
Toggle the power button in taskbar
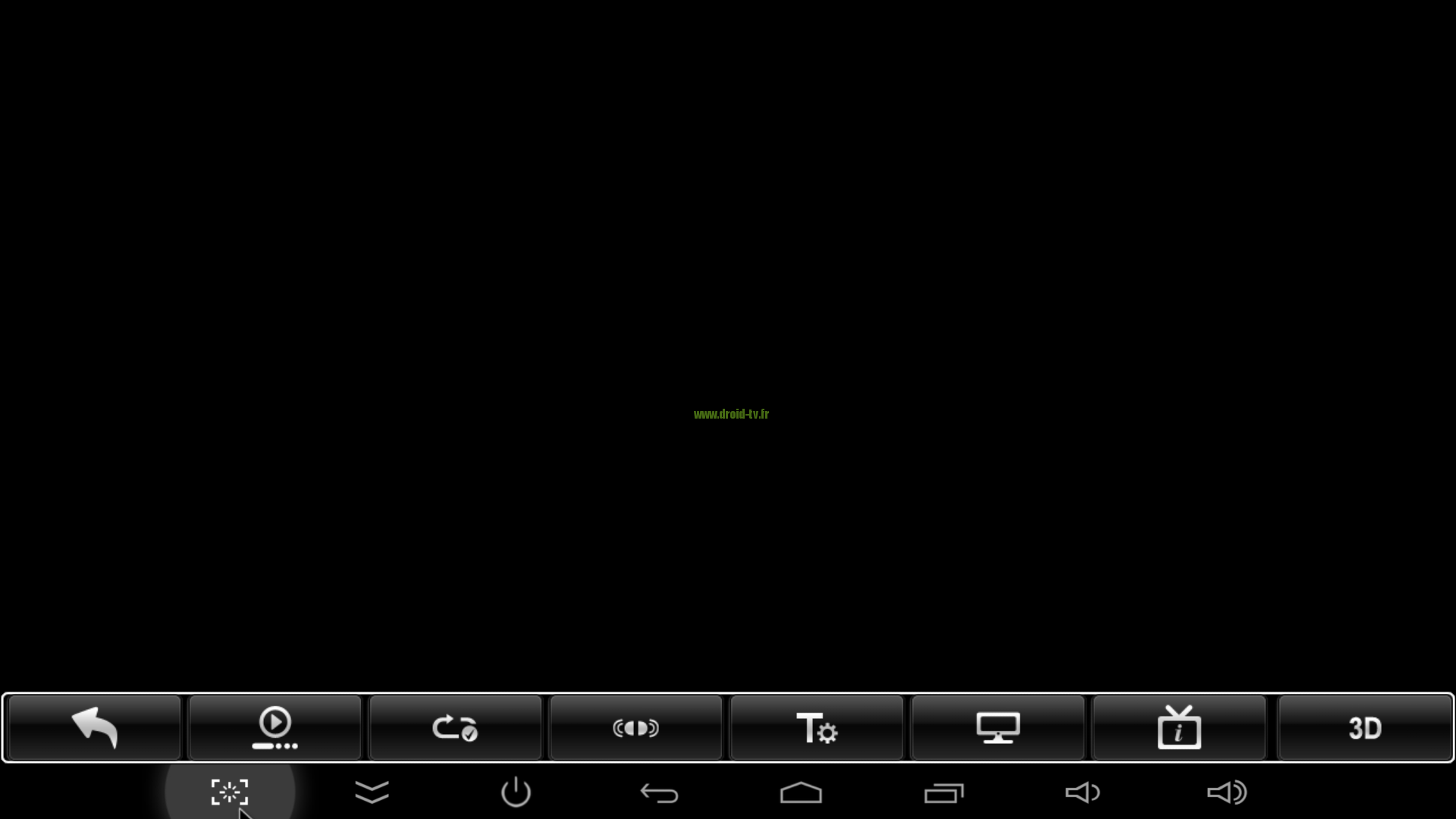pos(515,792)
